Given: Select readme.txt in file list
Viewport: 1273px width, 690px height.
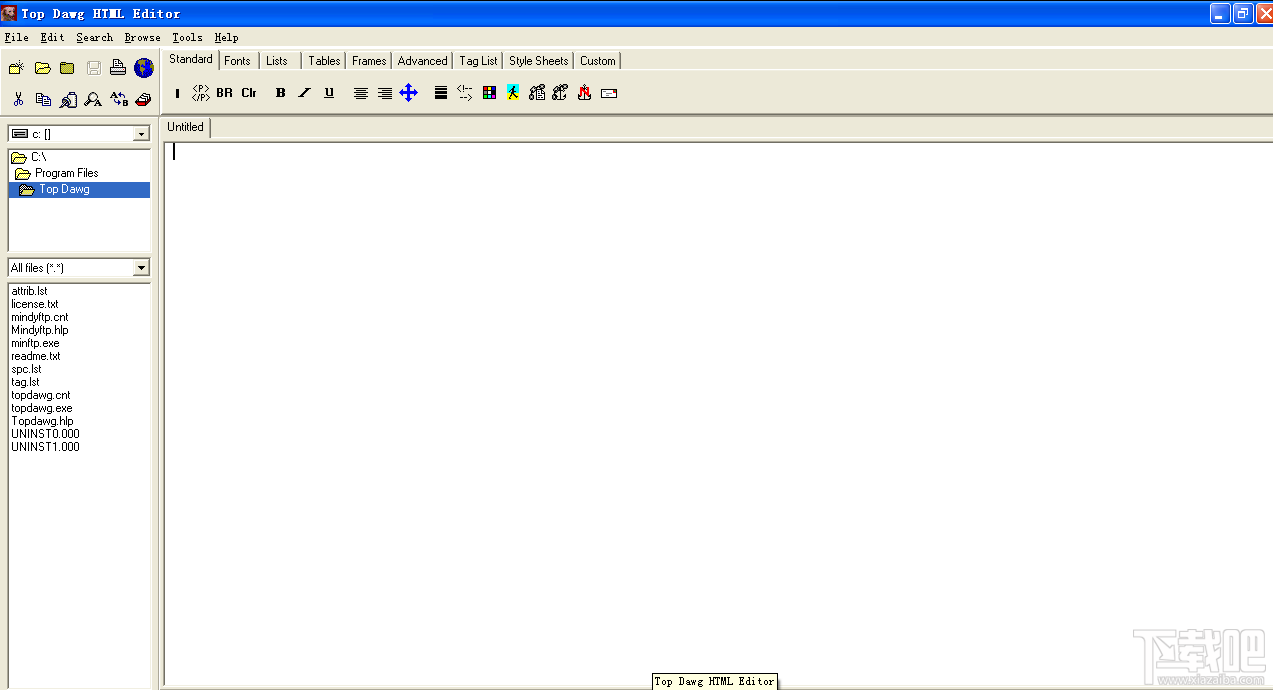Looking at the screenshot, I should [x=36, y=356].
